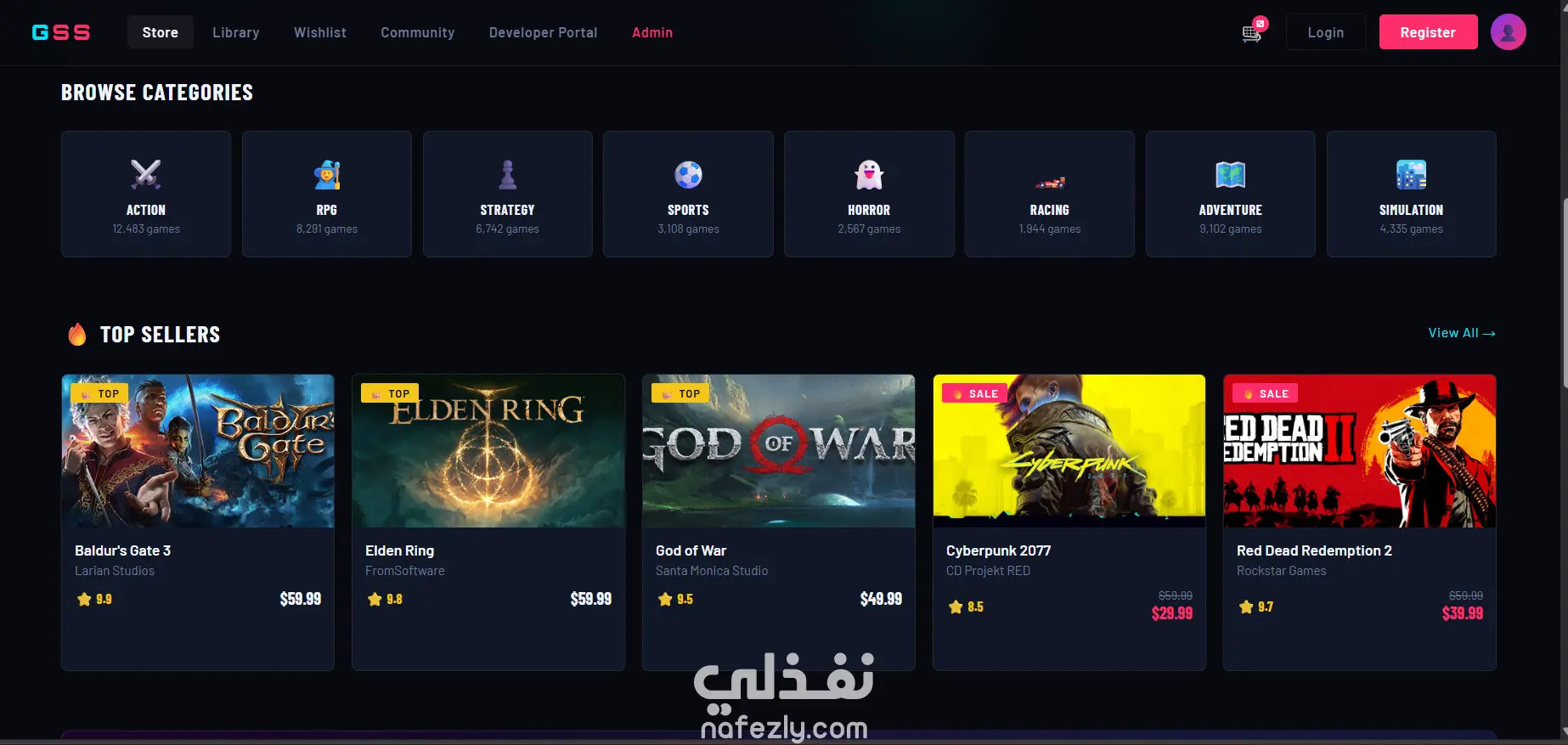Choose the RPG wizard category icon
The width and height of the screenshot is (1568, 745).
(327, 174)
